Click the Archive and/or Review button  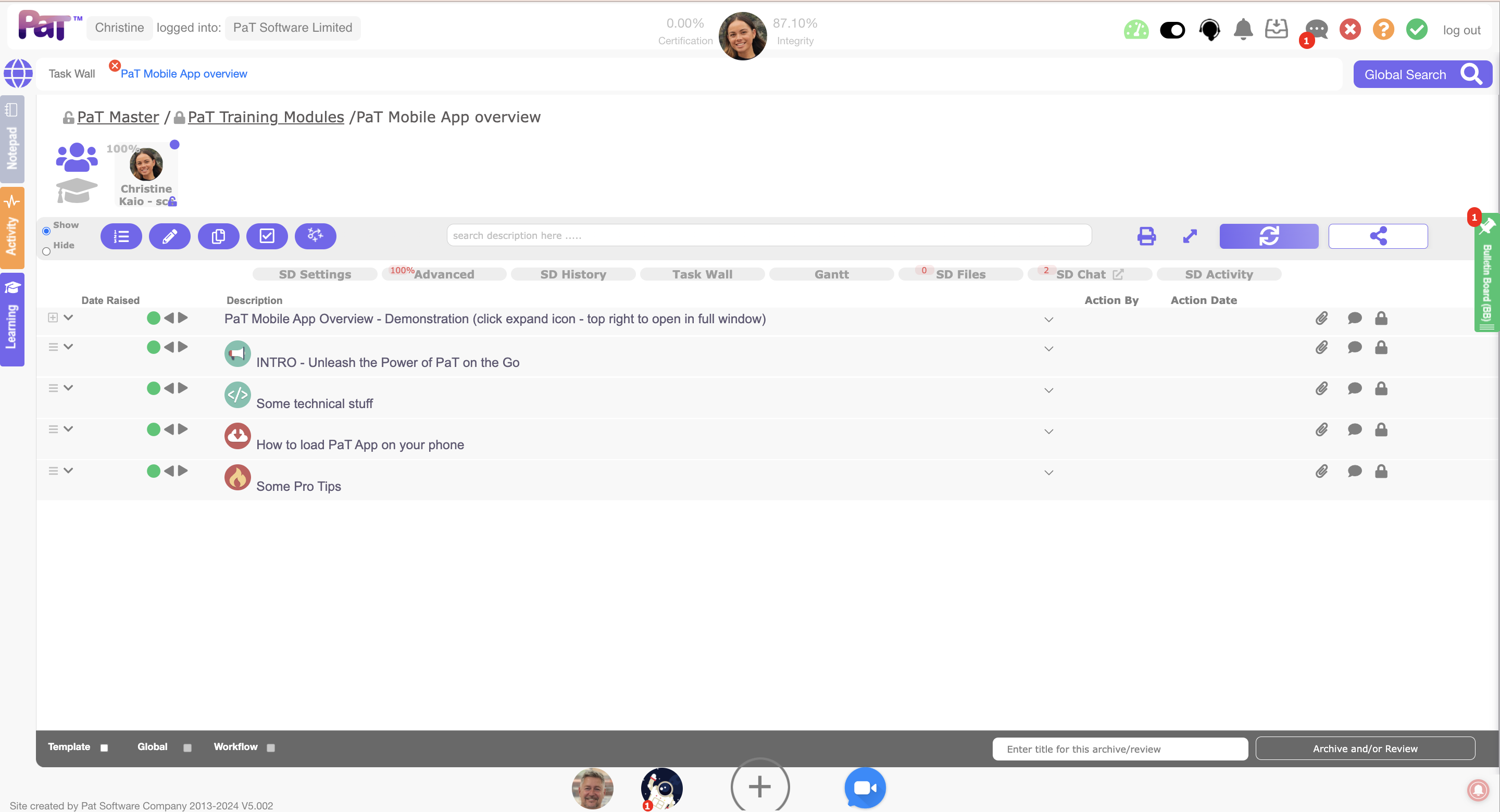pos(1365,748)
